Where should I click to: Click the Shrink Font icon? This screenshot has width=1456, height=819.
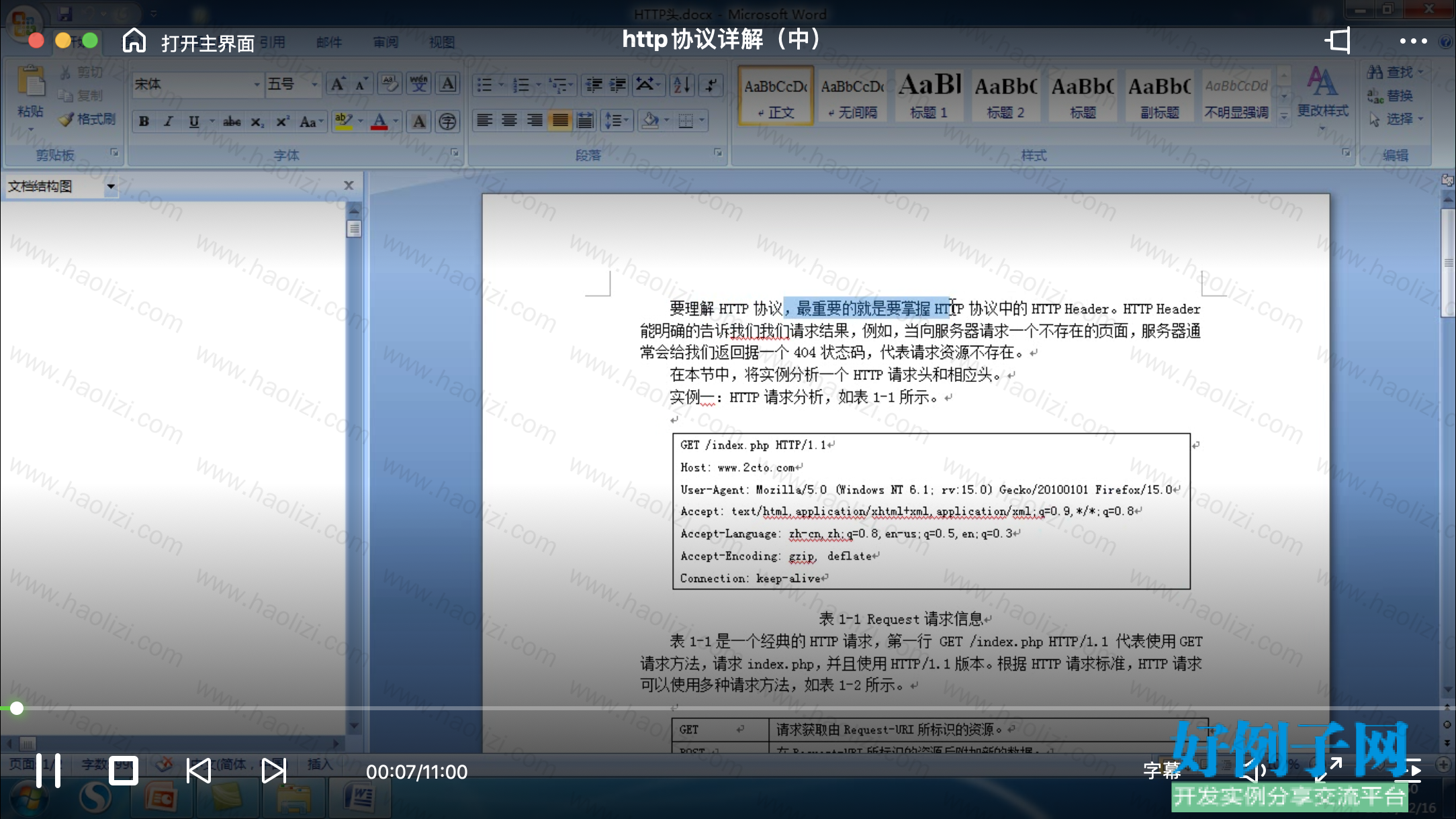tap(361, 85)
